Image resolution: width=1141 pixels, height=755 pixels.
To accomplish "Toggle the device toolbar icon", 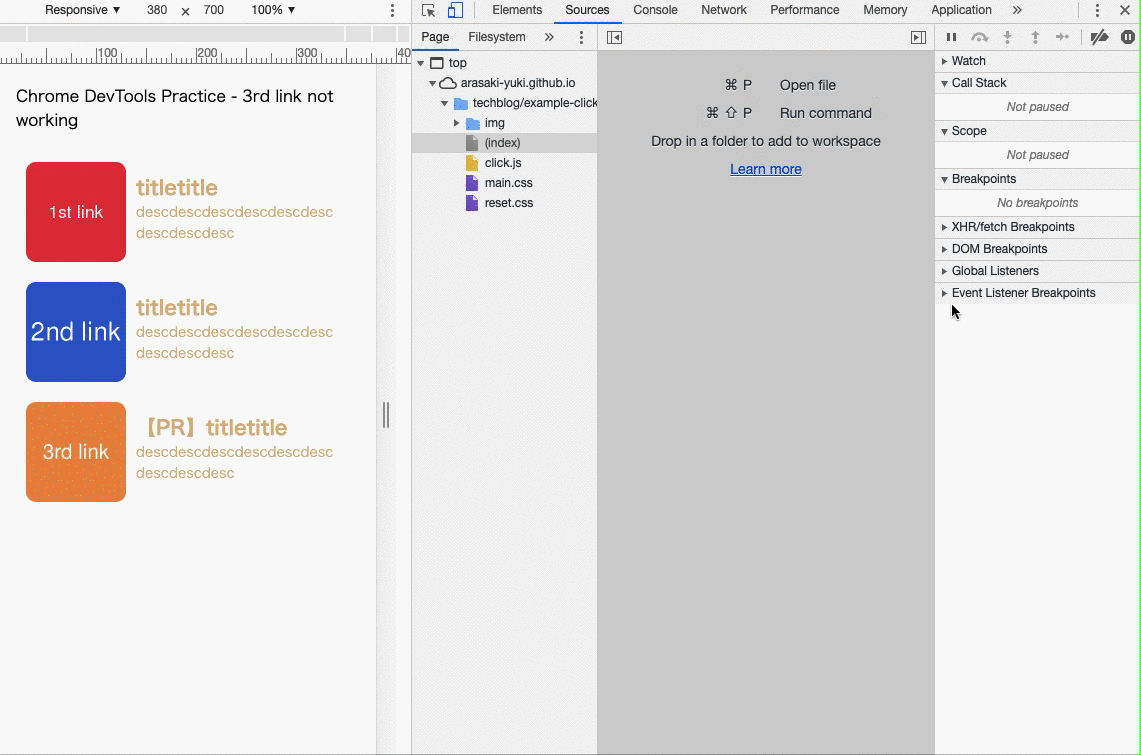I will tap(455, 11).
